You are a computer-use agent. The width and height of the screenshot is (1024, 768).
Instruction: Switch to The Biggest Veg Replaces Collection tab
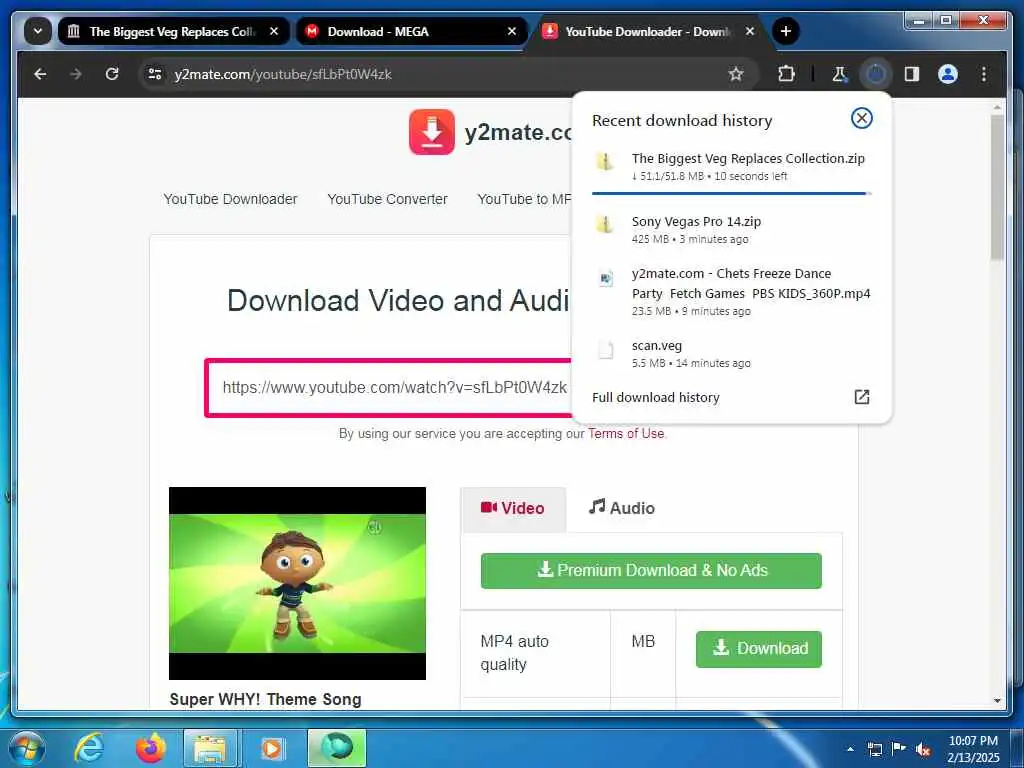click(174, 31)
